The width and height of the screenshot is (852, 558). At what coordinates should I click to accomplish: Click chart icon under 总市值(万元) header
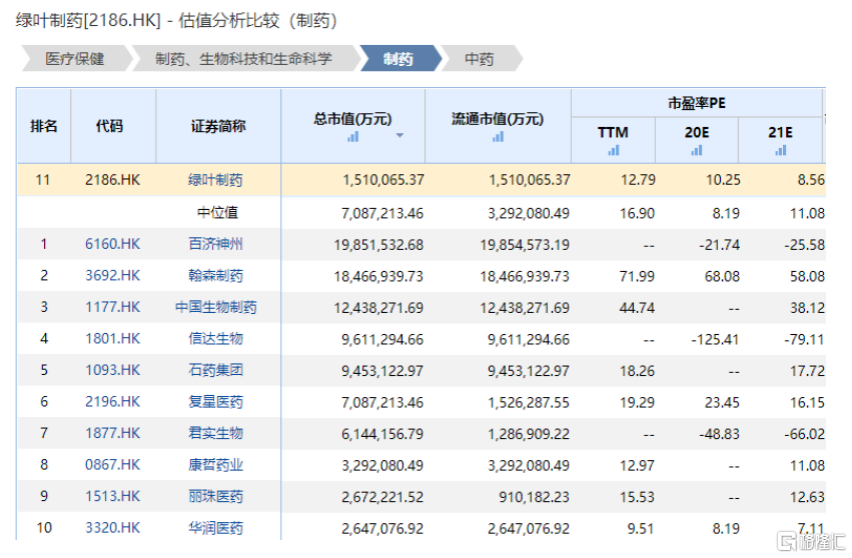(353, 137)
